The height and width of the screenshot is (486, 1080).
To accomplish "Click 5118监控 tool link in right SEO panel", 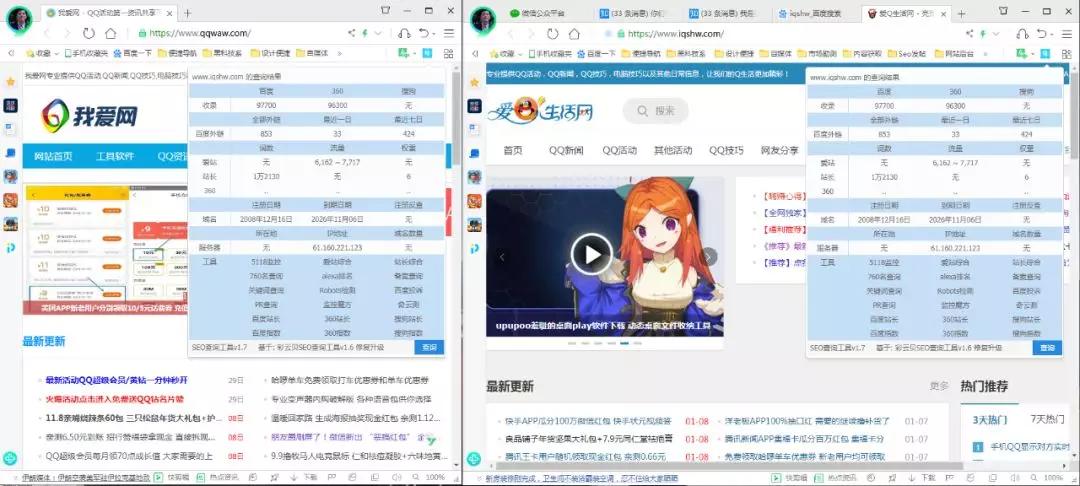I will [x=884, y=262].
